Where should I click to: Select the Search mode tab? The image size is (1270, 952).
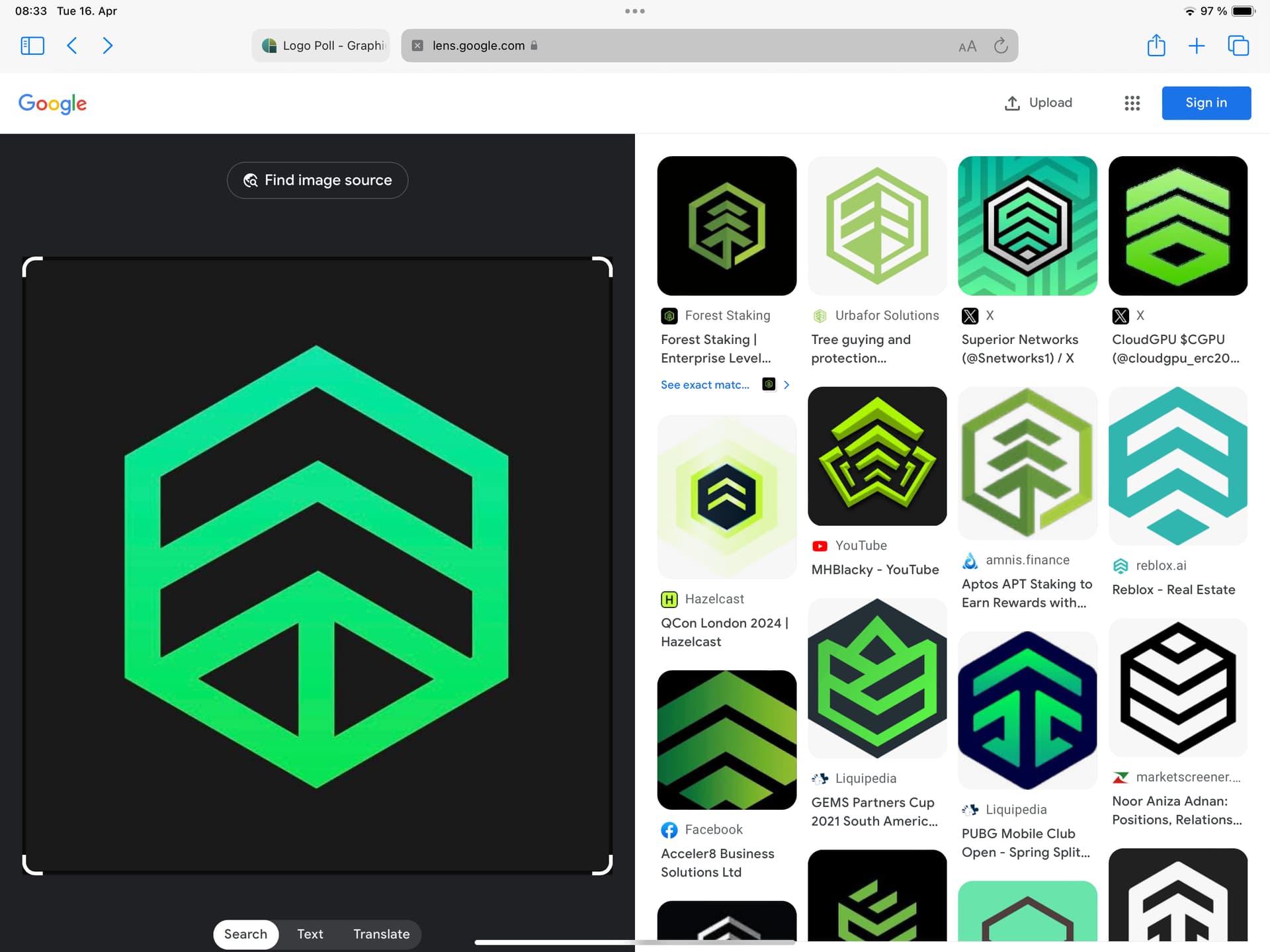(x=245, y=933)
